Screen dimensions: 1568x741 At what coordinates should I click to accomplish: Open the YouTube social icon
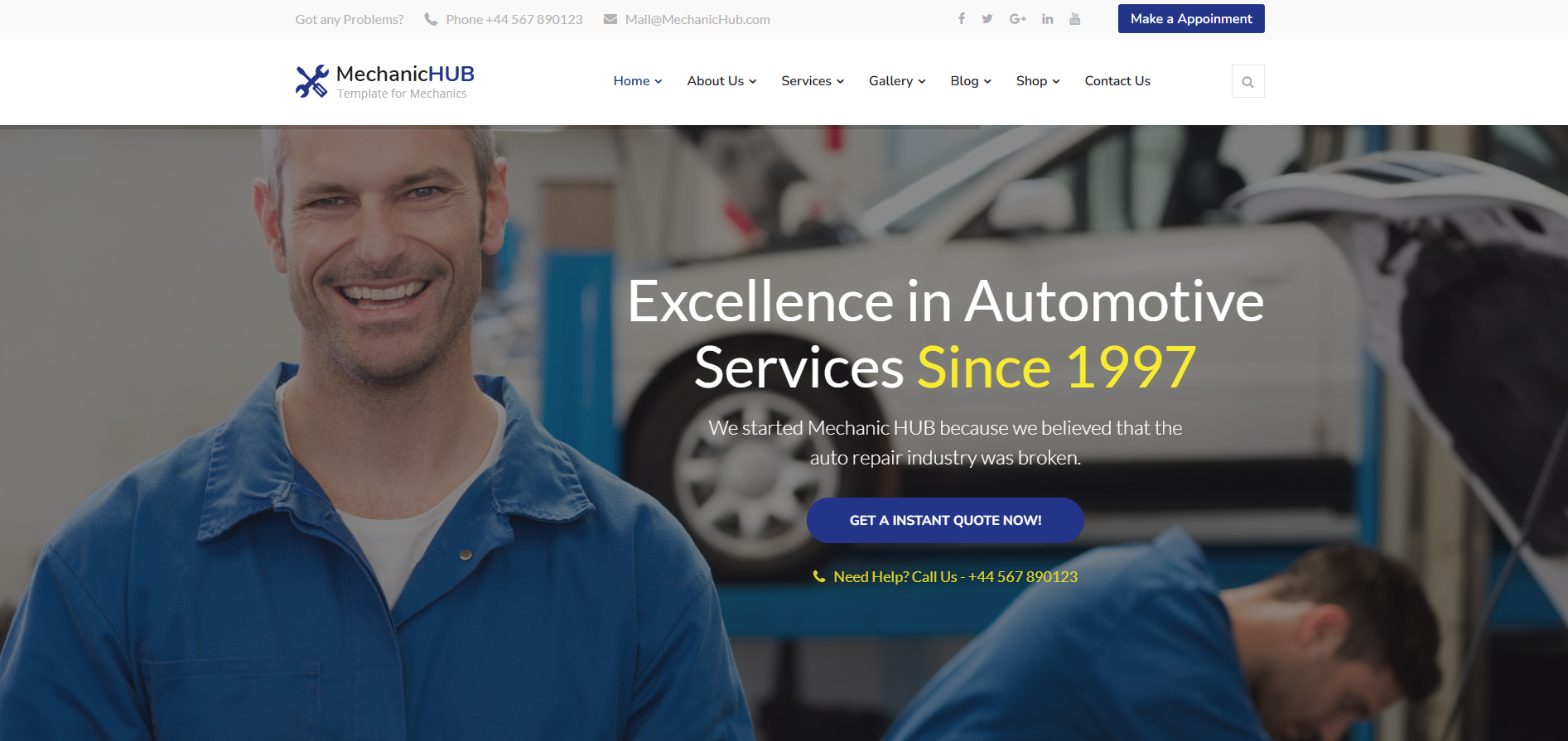[x=1075, y=19]
